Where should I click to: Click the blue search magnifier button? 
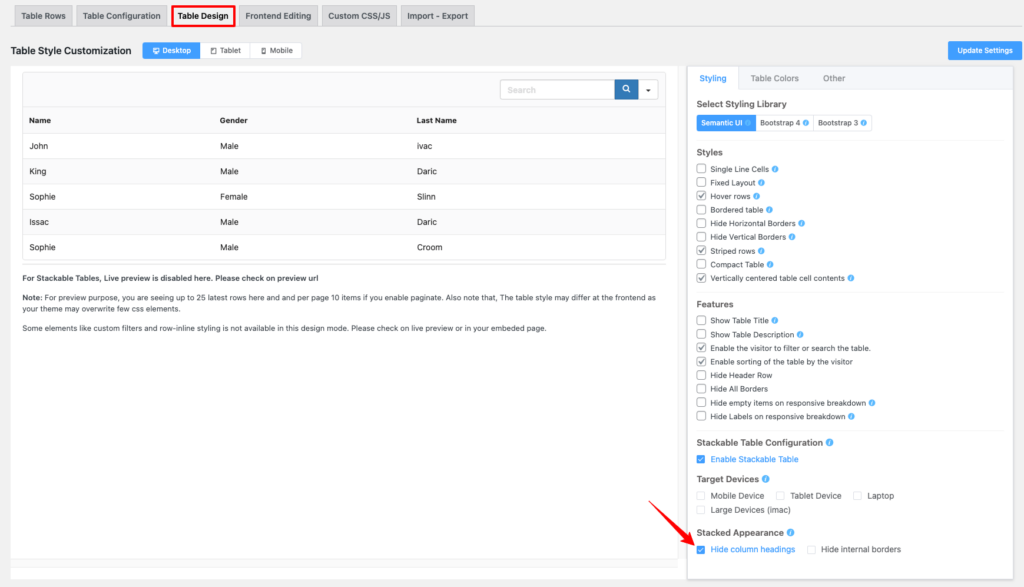[626, 89]
